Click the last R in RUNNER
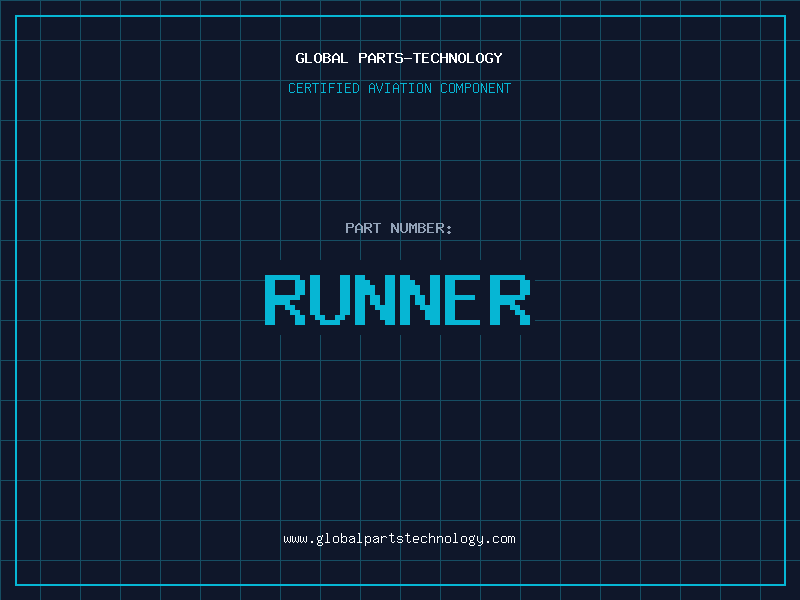This screenshot has width=800, height=600. [510, 299]
